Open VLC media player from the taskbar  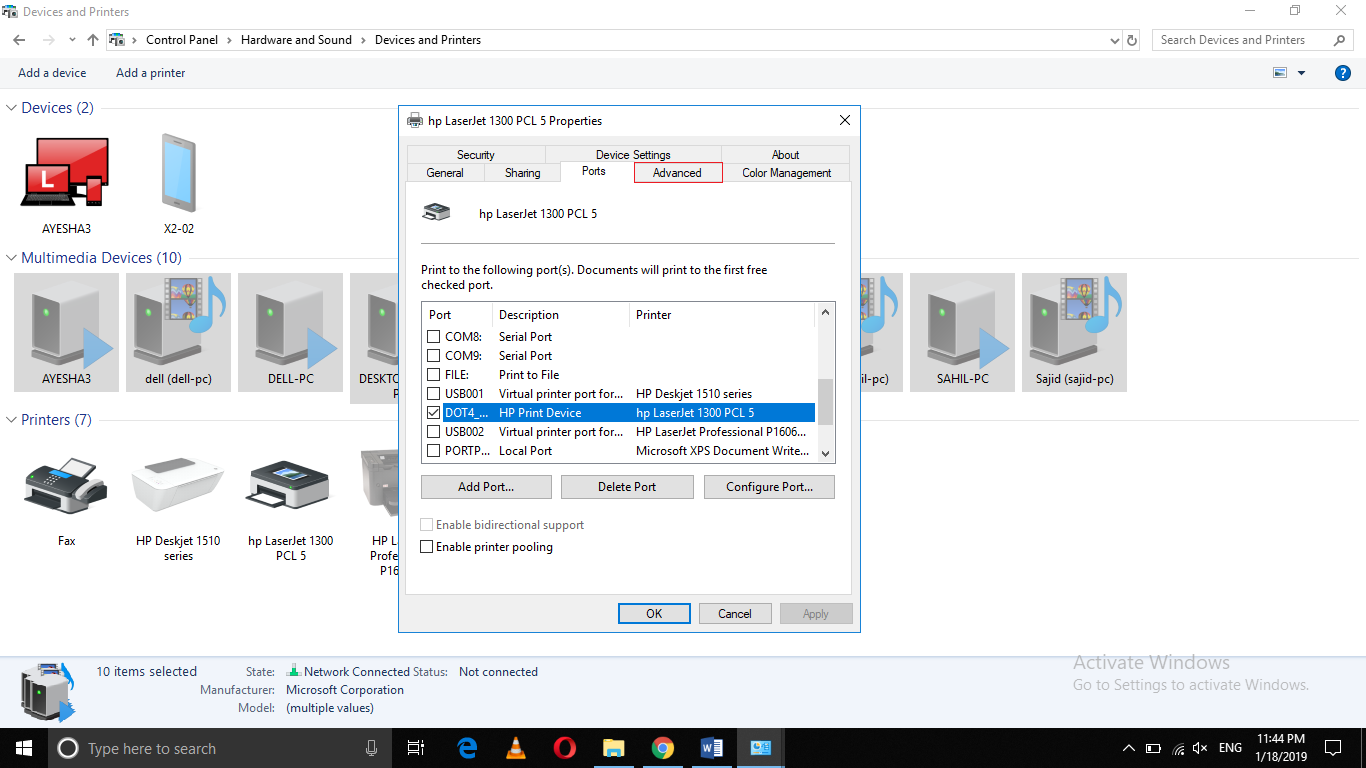point(515,747)
